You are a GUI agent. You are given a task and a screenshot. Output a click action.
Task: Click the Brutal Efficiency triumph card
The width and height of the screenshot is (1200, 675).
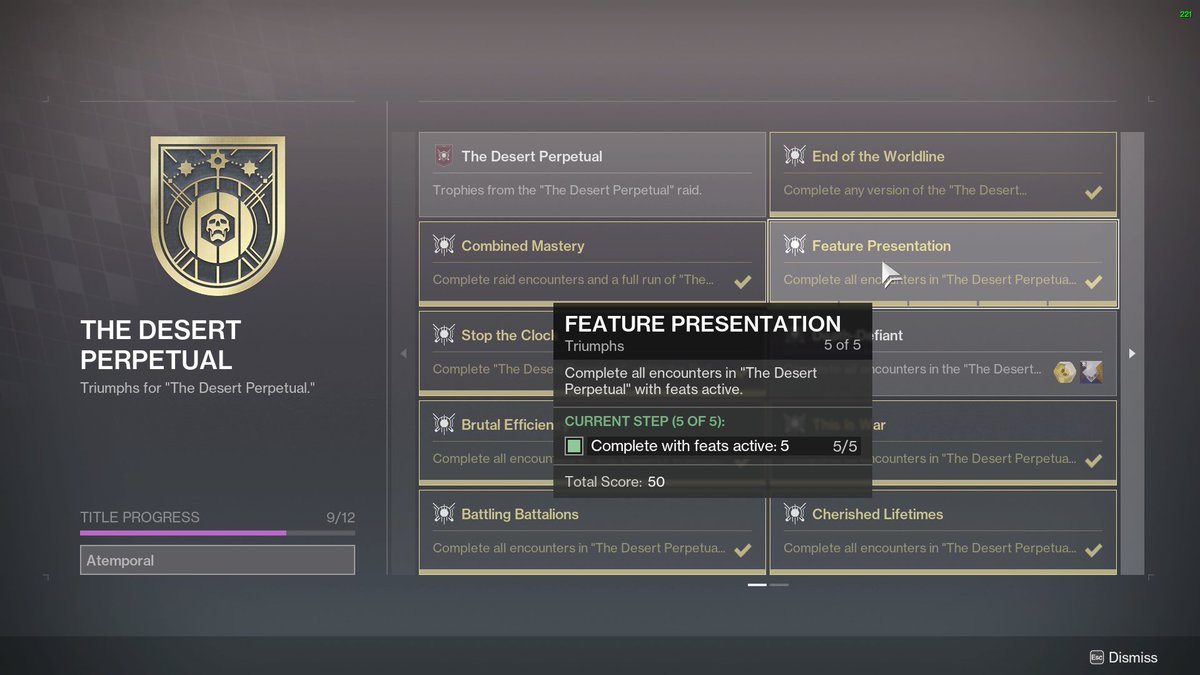pyautogui.click(x=486, y=442)
